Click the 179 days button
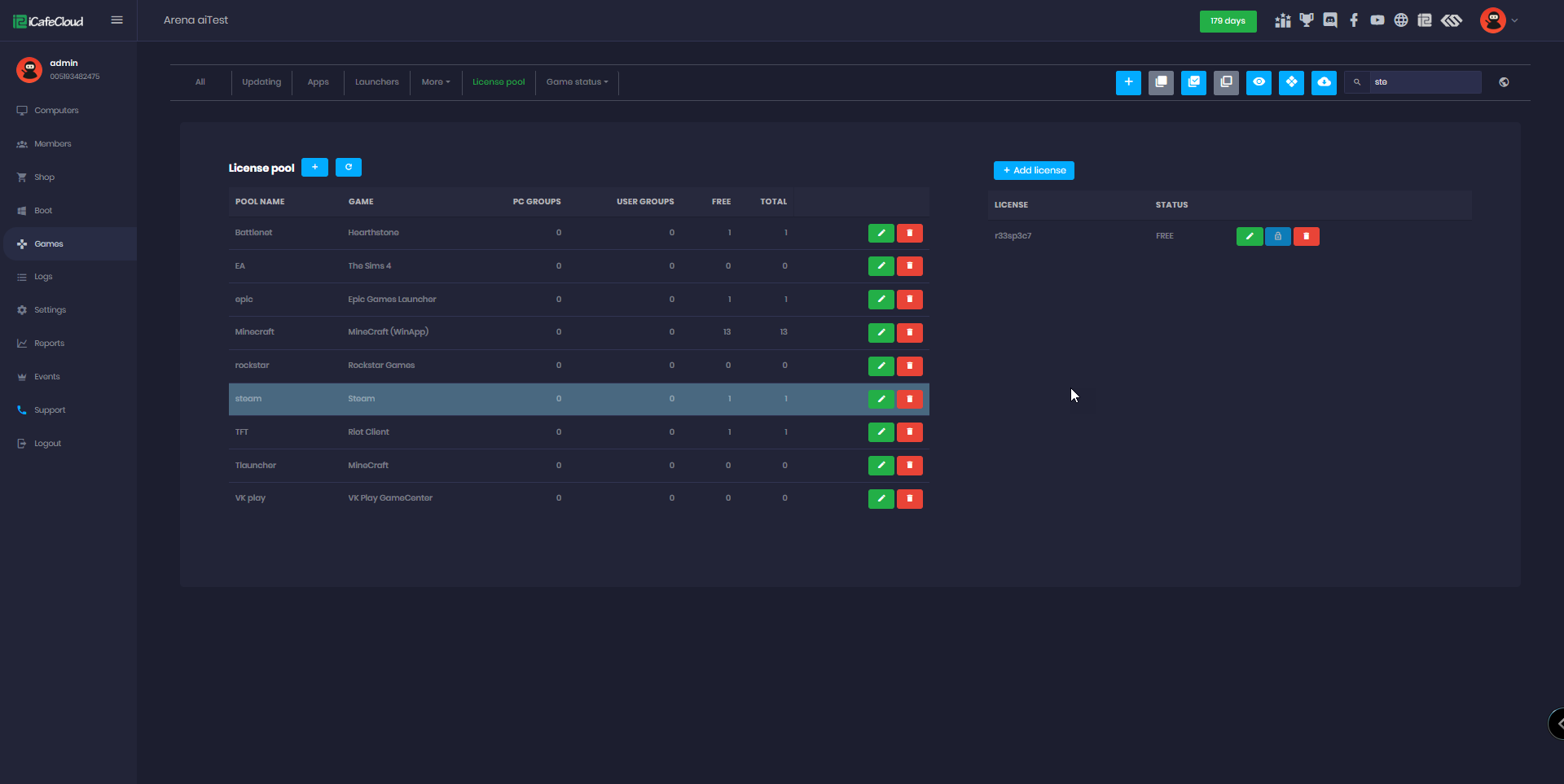 point(1228,21)
